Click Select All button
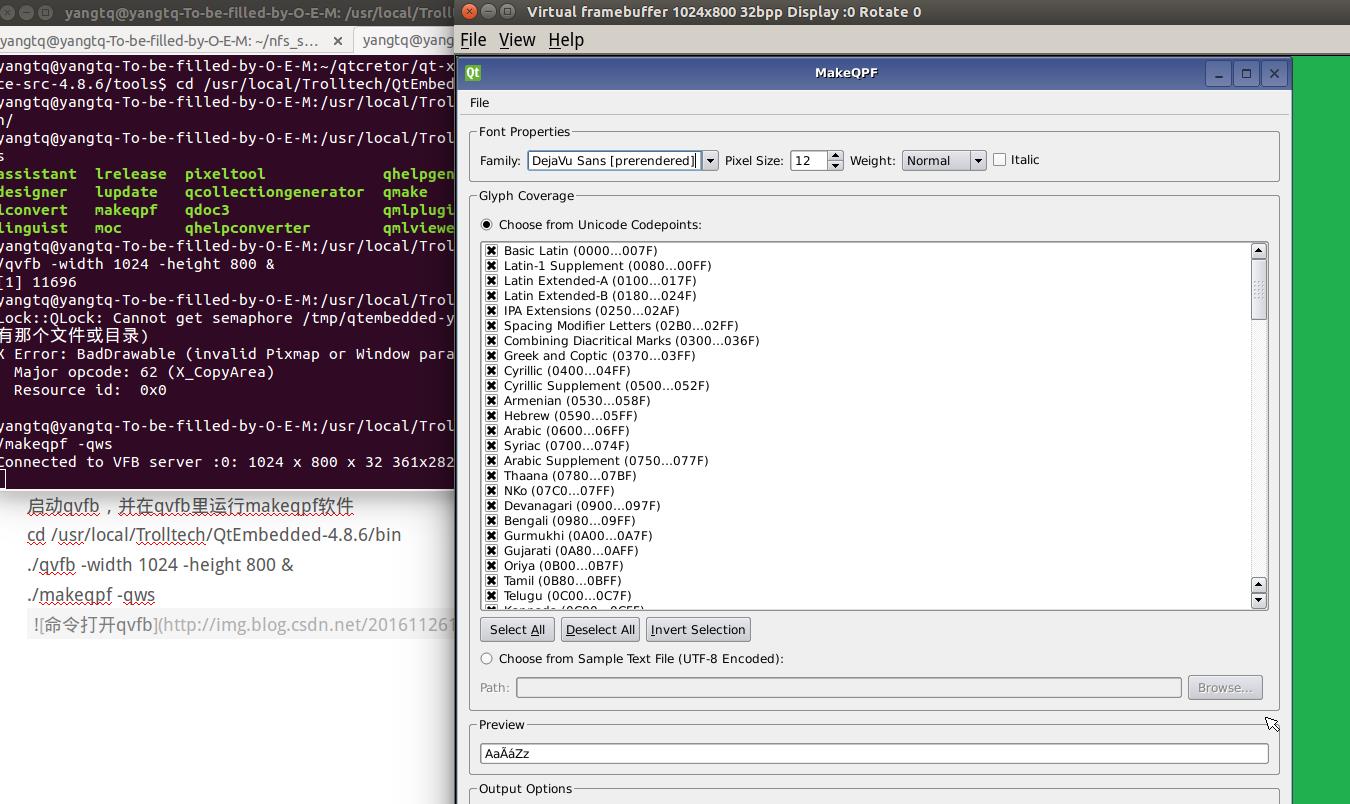 (x=517, y=630)
